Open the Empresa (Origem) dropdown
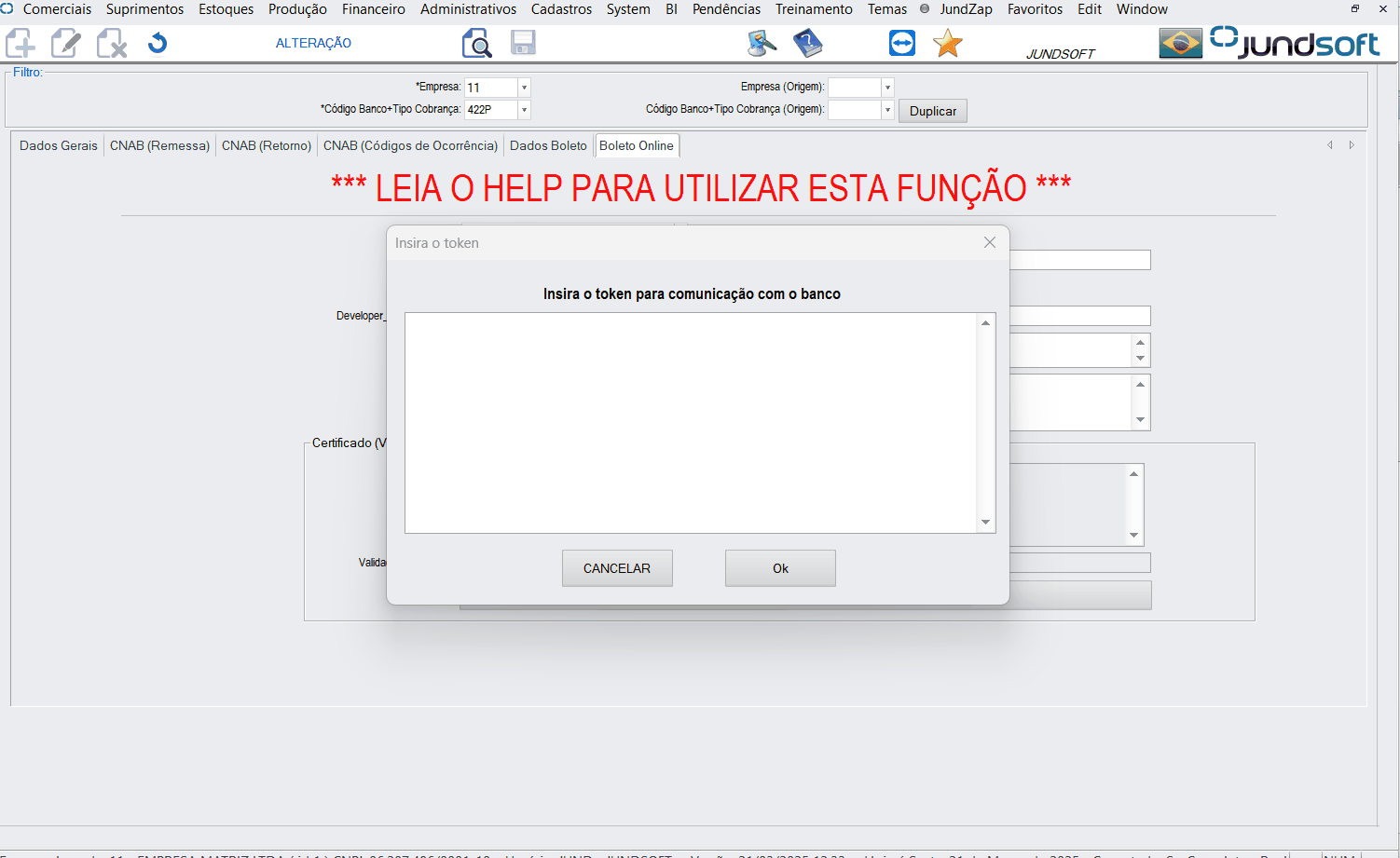The height and width of the screenshot is (858, 1400). tap(887, 88)
